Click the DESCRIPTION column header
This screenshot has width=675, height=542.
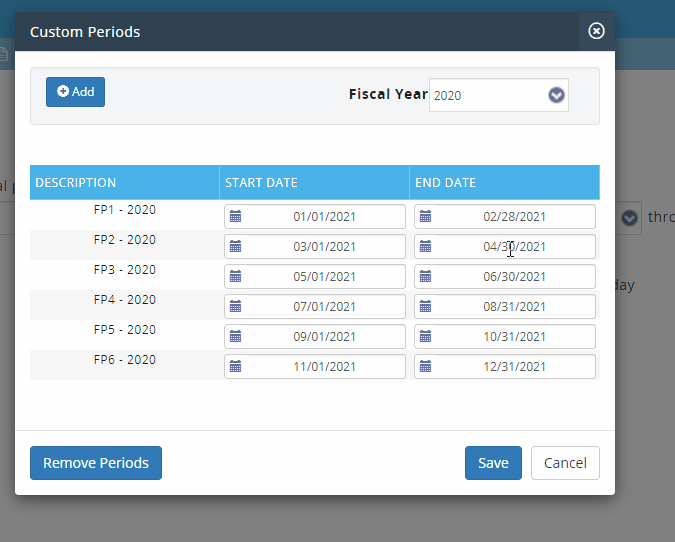point(76,183)
